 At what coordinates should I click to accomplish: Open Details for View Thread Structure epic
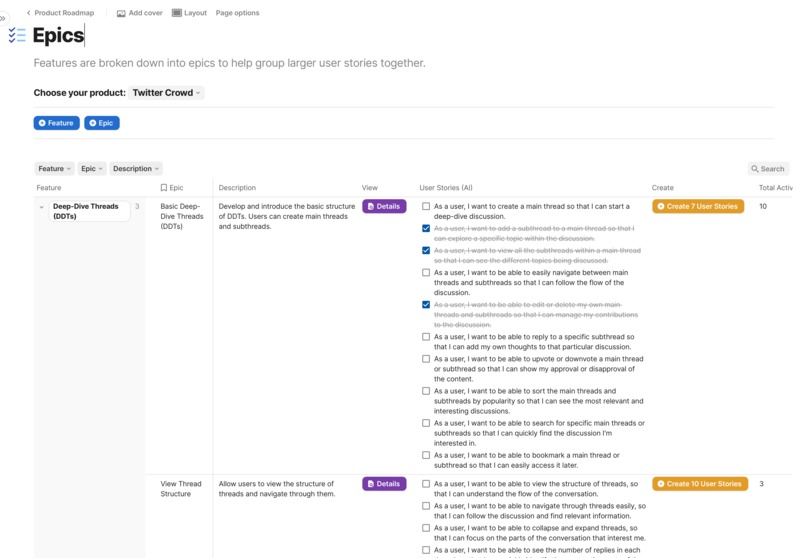pos(384,484)
